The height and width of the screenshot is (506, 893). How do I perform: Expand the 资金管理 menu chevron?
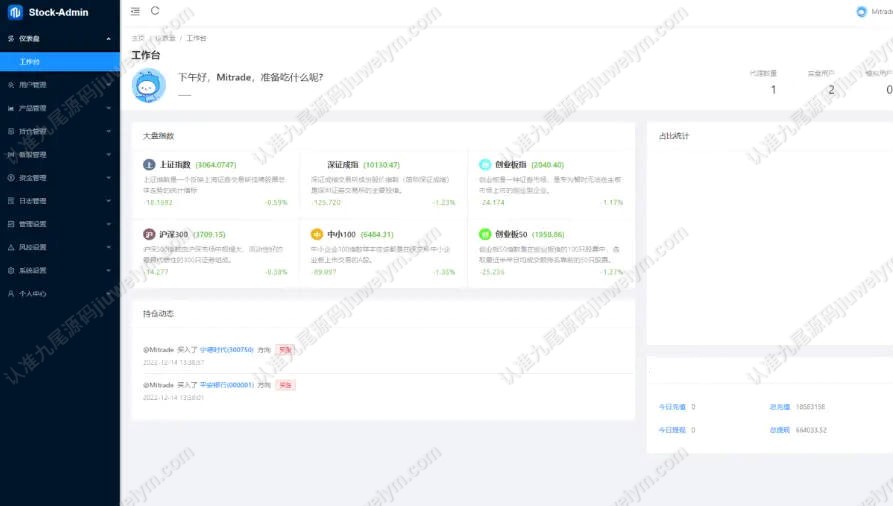pos(108,178)
